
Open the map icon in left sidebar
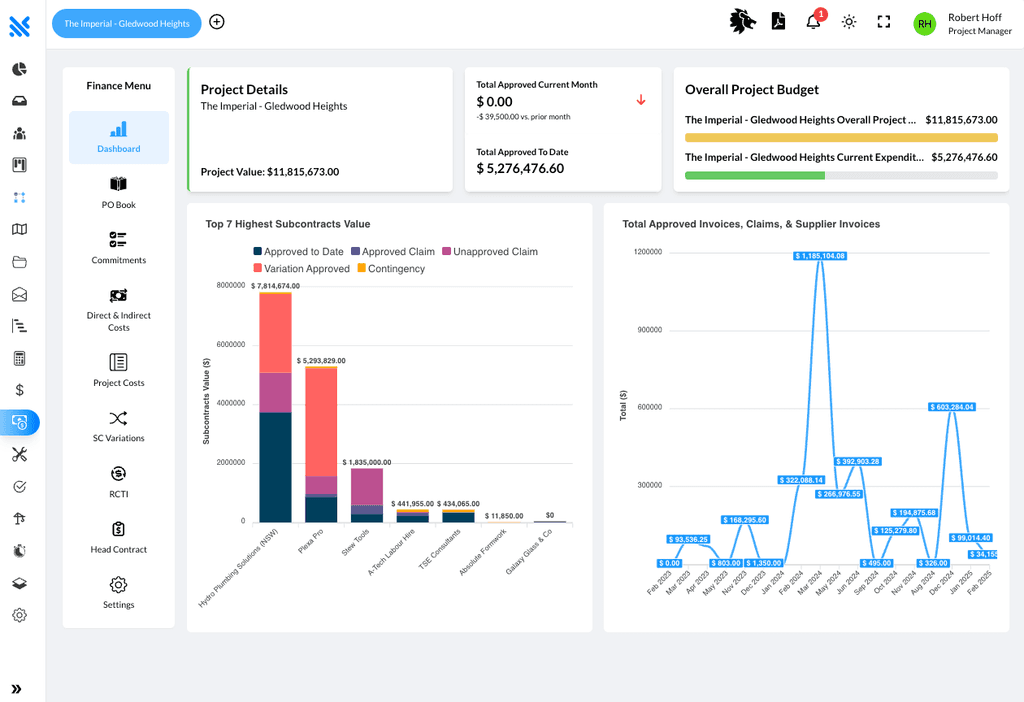(20, 229)
